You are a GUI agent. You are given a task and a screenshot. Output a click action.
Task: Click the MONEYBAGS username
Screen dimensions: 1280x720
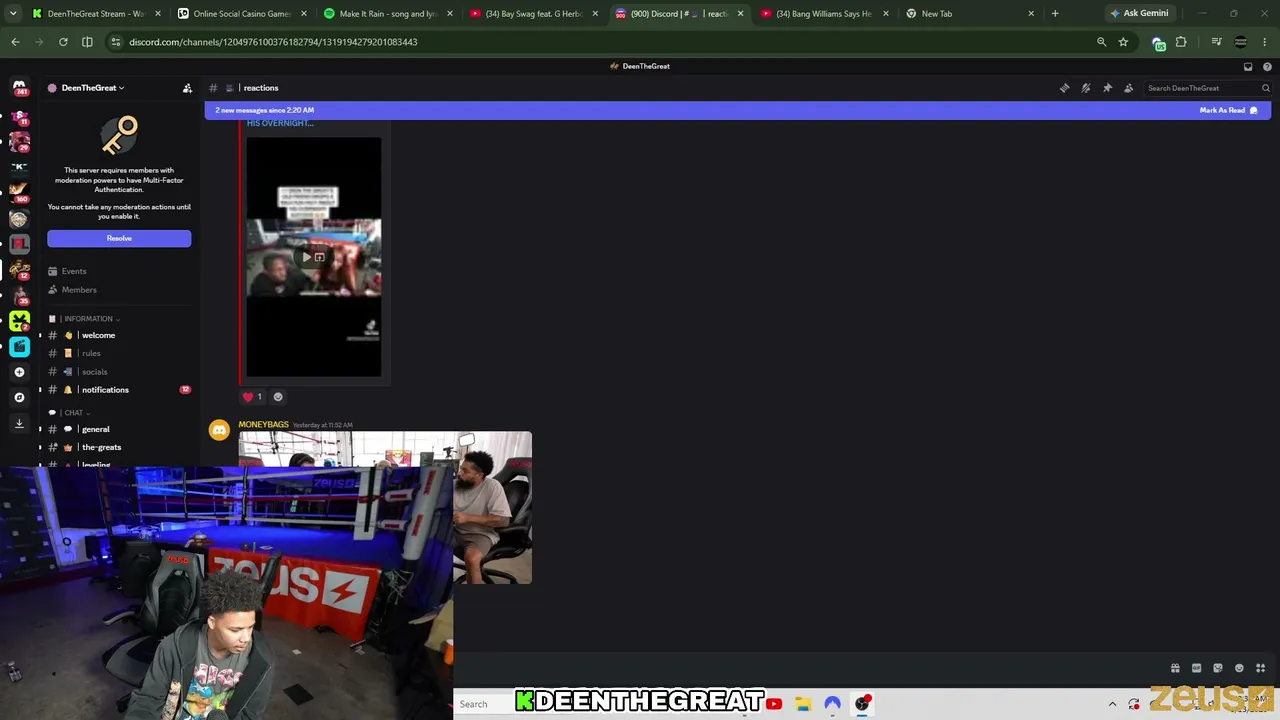coord(263,424)
